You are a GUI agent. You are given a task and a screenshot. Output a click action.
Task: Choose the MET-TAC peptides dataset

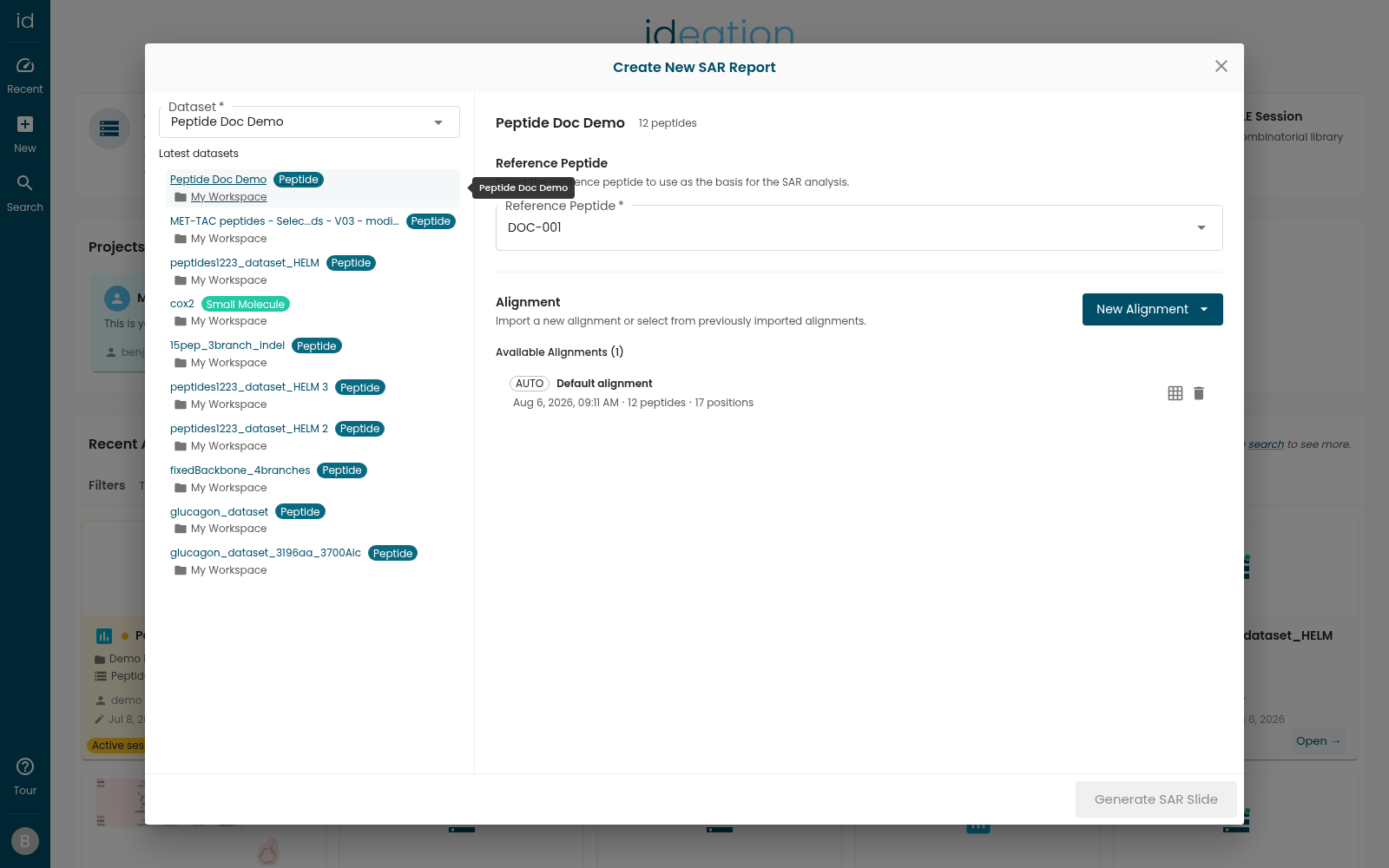(x=285, y=221)
